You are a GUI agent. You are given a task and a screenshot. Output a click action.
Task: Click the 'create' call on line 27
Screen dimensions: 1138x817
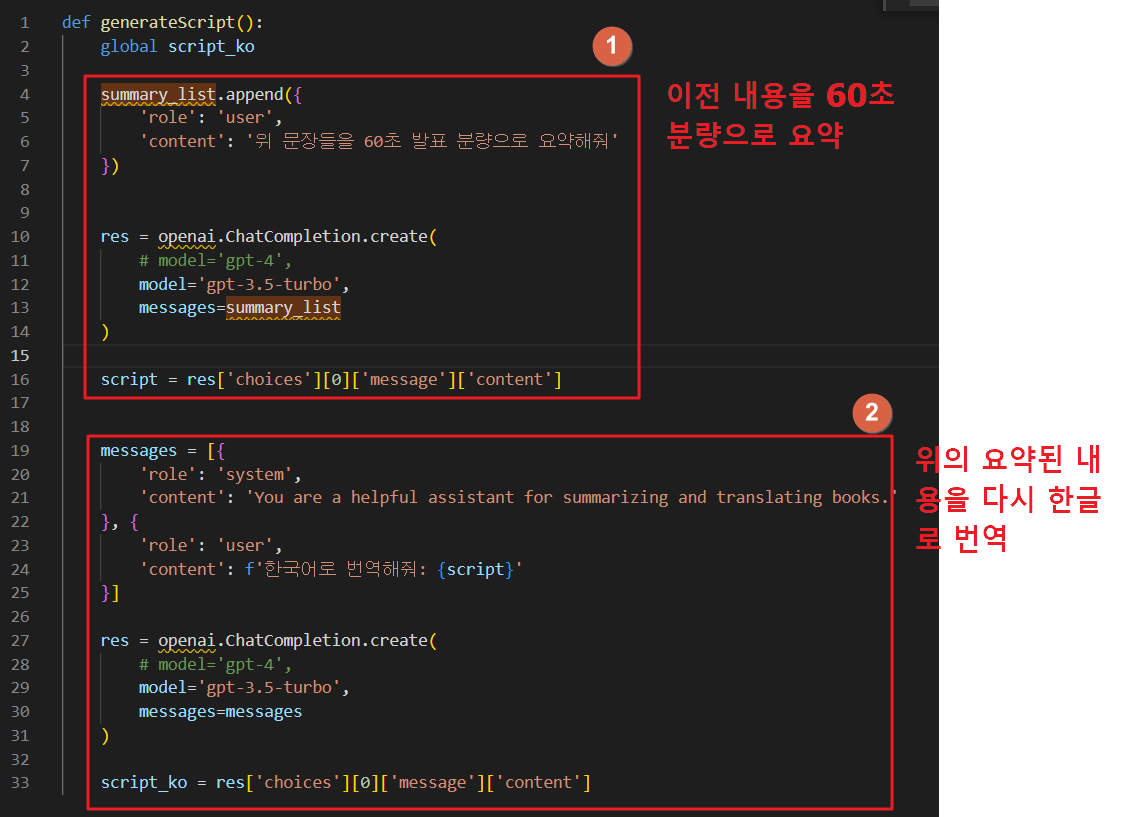(398, 641)
